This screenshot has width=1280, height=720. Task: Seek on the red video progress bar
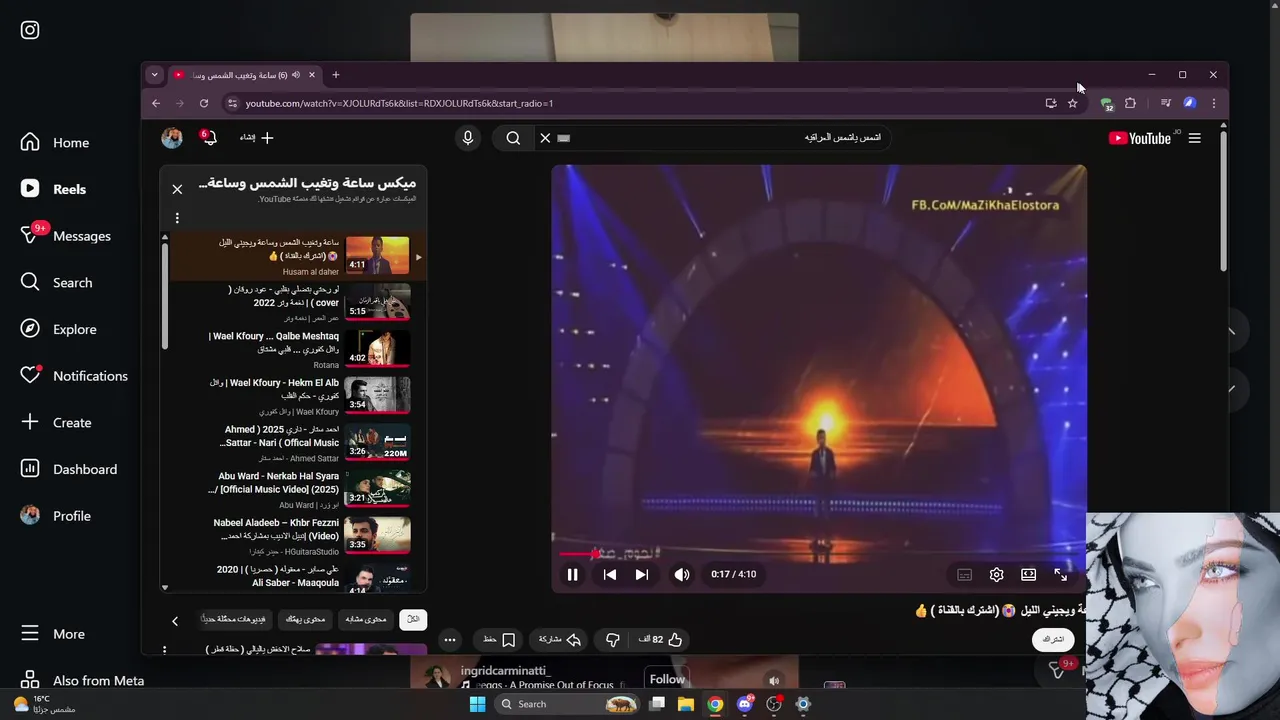pyautogui.click(x=818, y=553)
